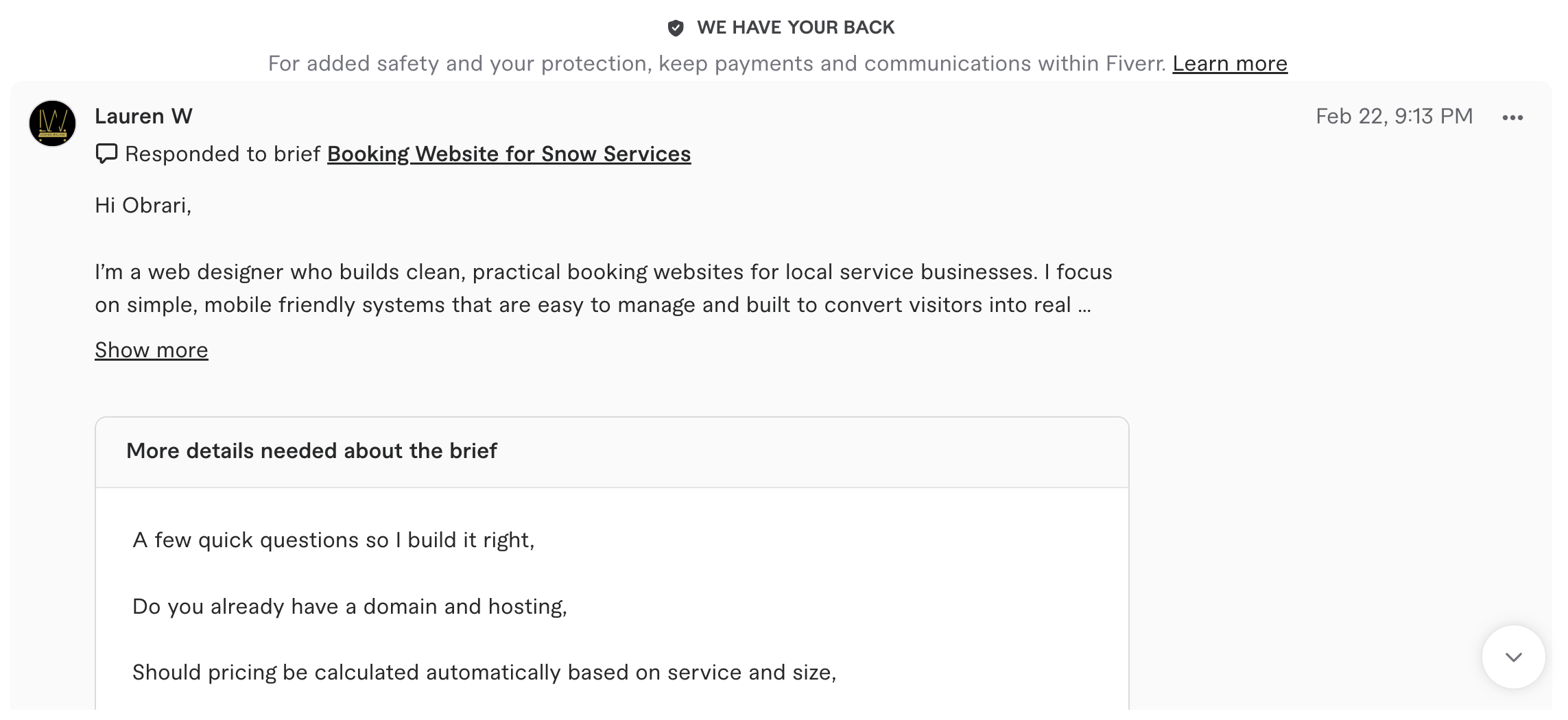Viewport: 1568px width, 720px height.
Task: Click the Feb 22, 9:13 PM timestamp
Action: pos(1394,115)
